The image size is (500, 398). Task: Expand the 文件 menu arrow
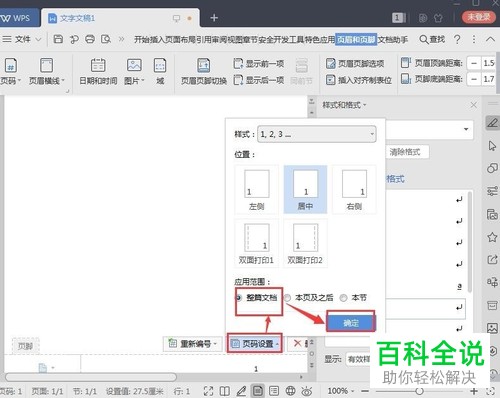pyautogui.click(x=38, y=39)
